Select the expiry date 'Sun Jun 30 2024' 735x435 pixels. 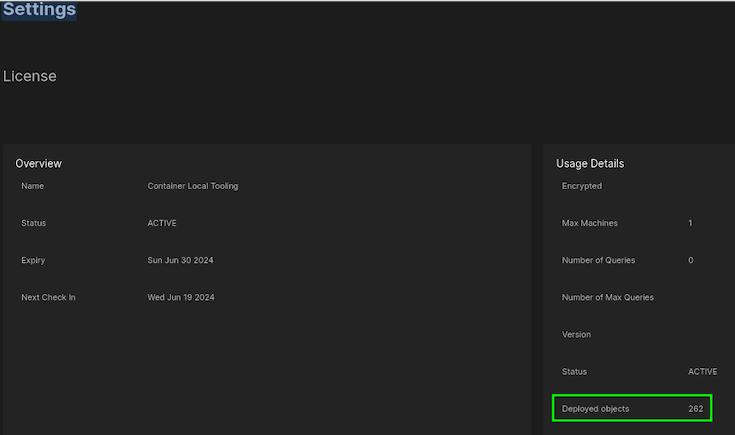tap(180, 260)
